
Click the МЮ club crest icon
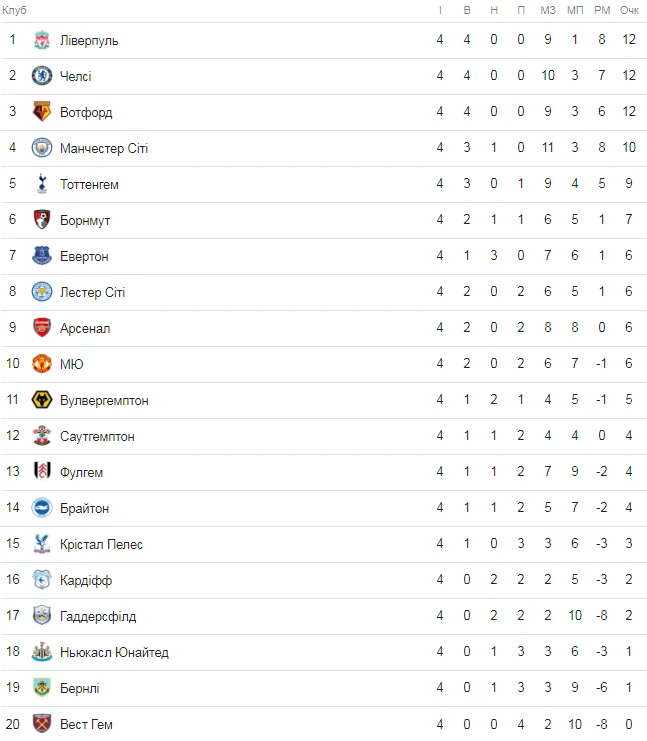(x=41, y=364)
